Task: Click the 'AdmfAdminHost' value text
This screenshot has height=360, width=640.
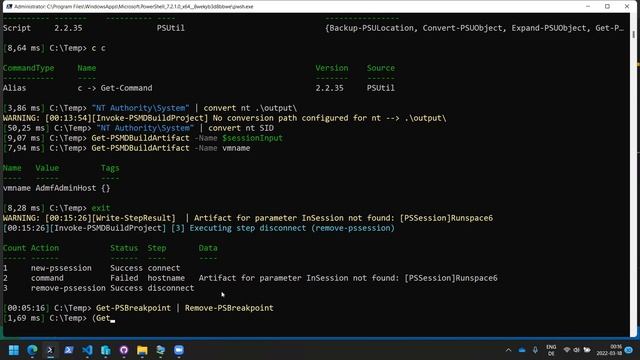Action: click(66, 188)
